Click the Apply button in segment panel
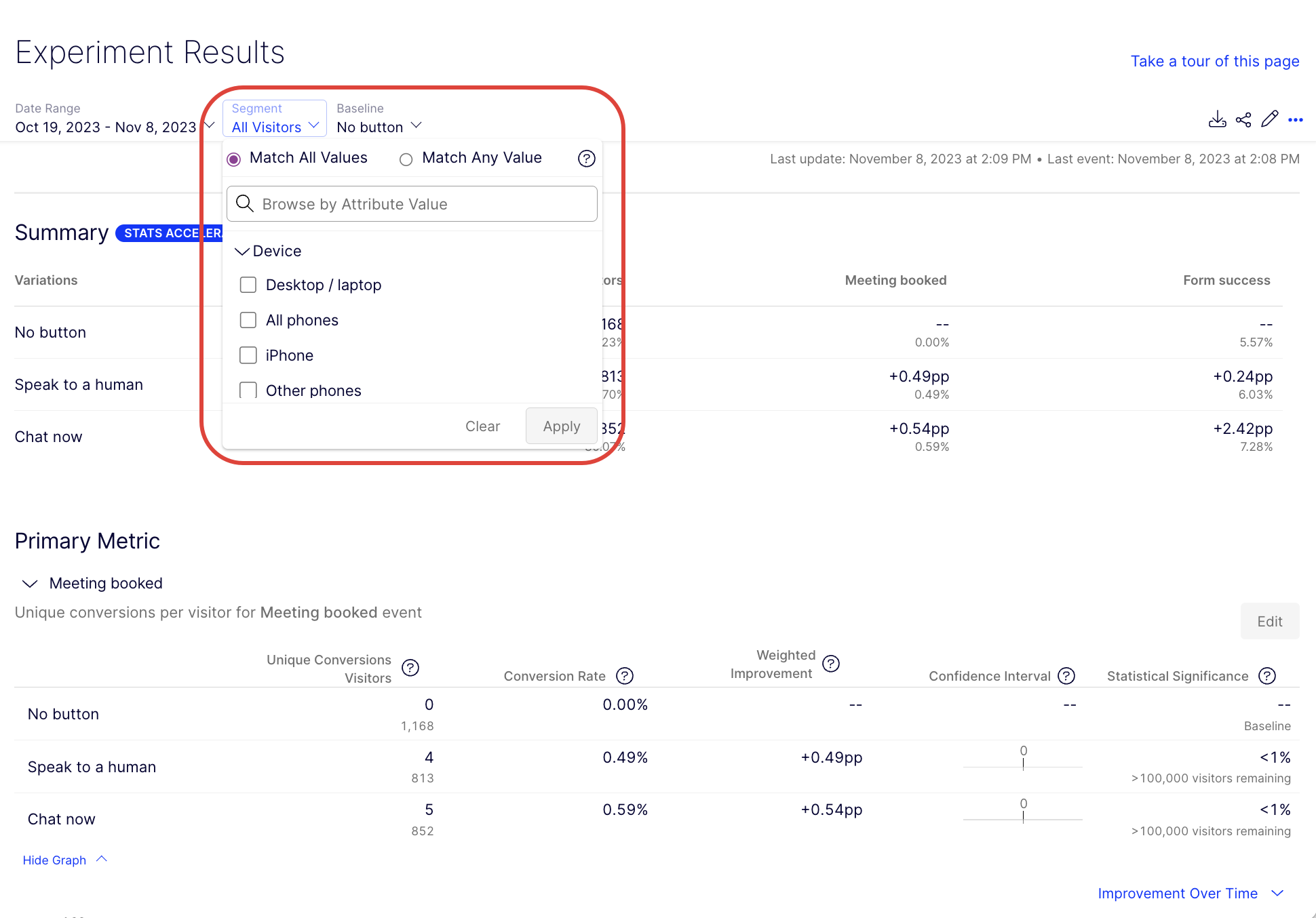This screenshot has width=1316, height=918. point(561,426)
